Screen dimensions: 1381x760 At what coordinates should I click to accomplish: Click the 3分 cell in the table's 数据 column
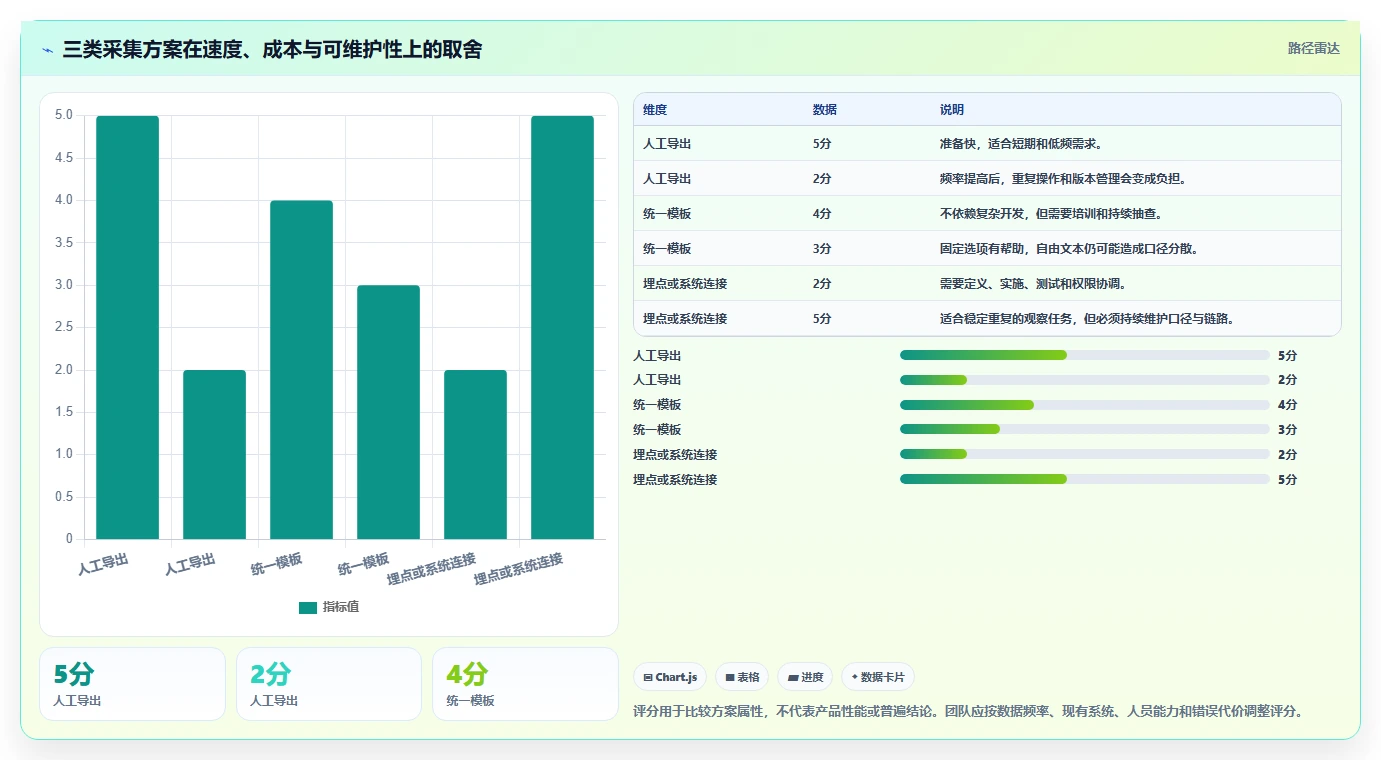click(822, 249)
